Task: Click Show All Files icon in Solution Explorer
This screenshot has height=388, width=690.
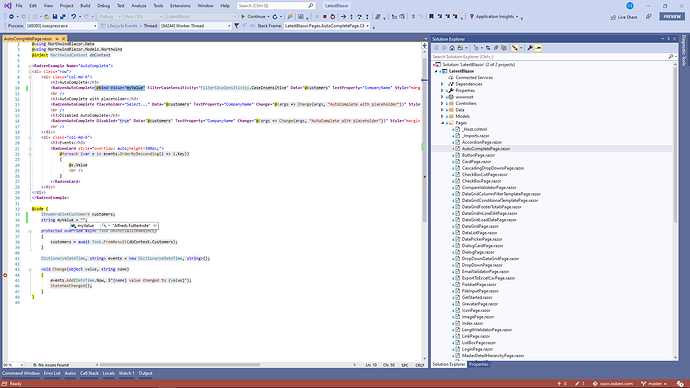Action: (504, 48)
